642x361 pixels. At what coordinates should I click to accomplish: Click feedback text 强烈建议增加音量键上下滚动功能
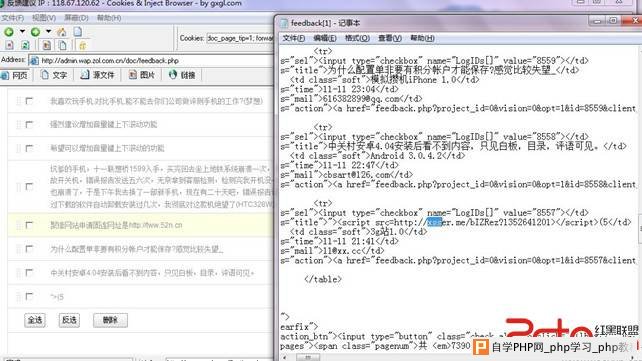pyautogui.click(x=103, y=124)
